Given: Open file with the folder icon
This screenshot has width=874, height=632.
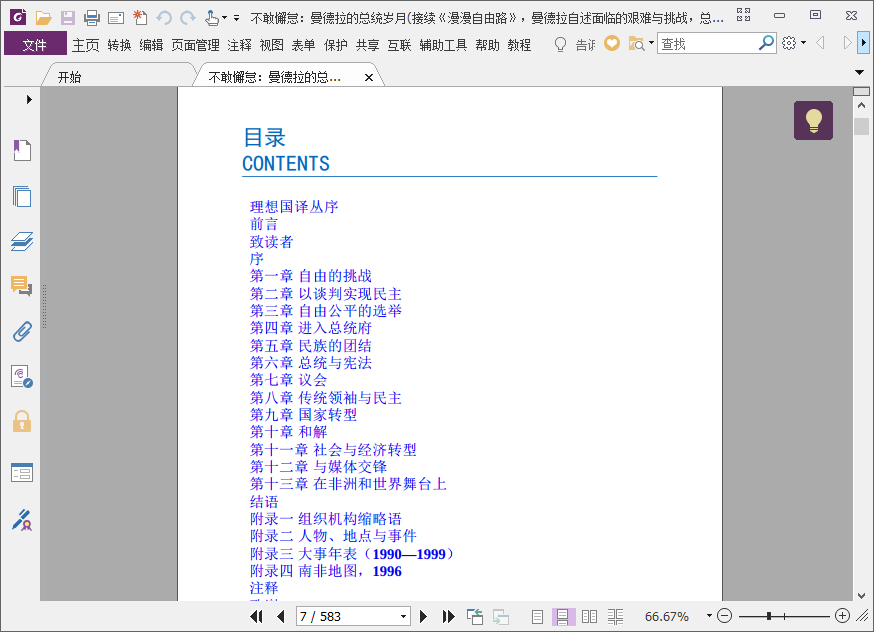Looking at the screenshot, I should point(43,18).
